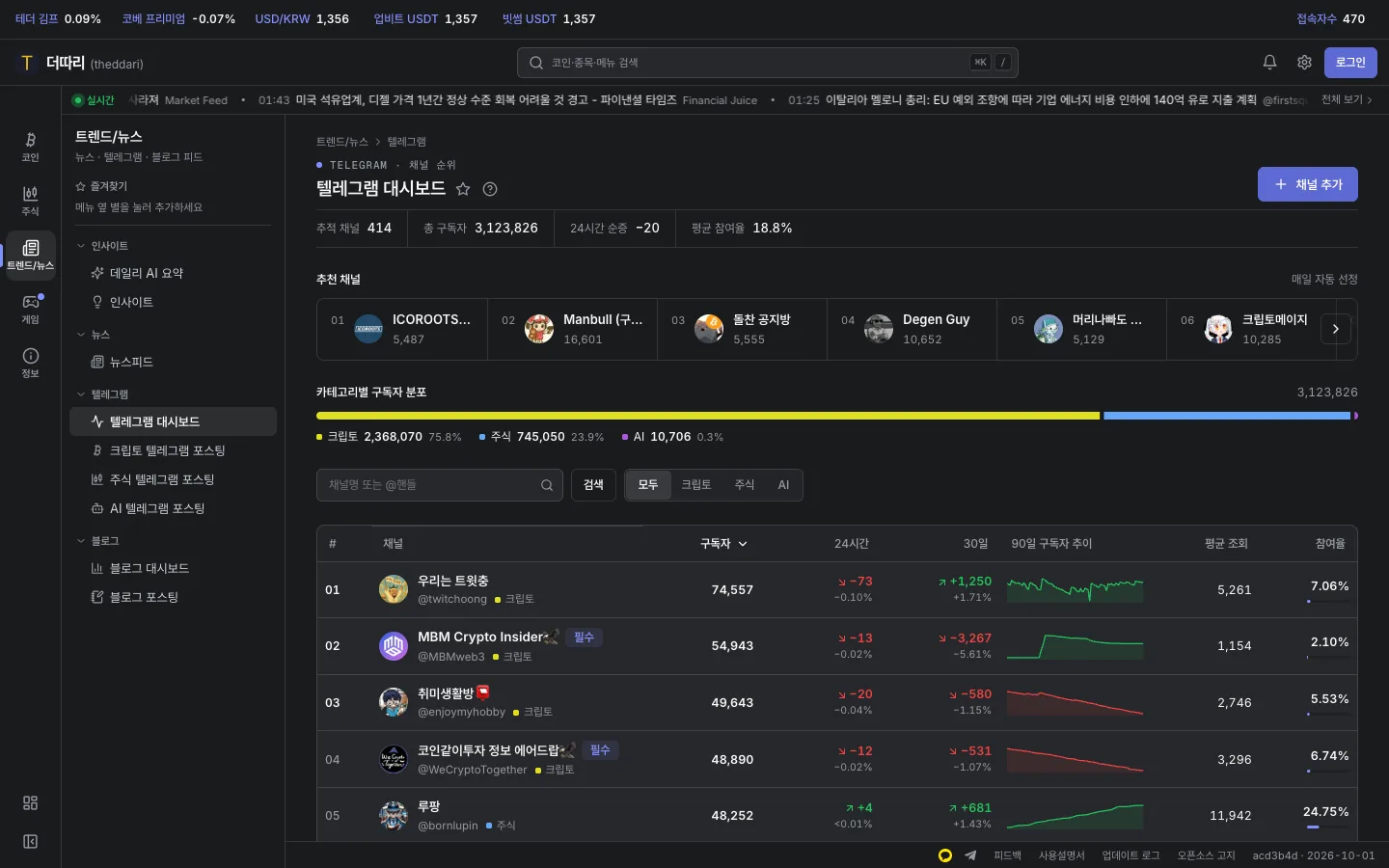Click the 루팡 channel avatar
The image size is (1389, 868).
click(x=394, y=816)
